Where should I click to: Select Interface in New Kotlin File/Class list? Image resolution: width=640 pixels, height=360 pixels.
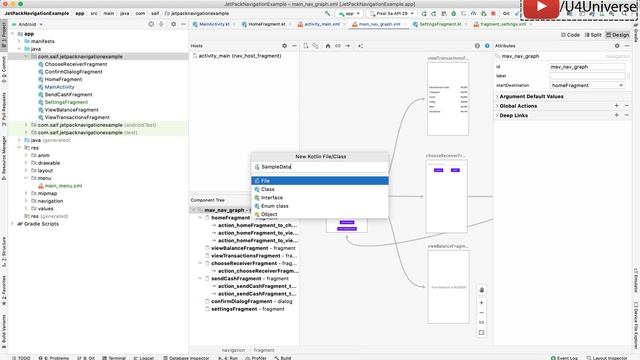tap(320, 198)
